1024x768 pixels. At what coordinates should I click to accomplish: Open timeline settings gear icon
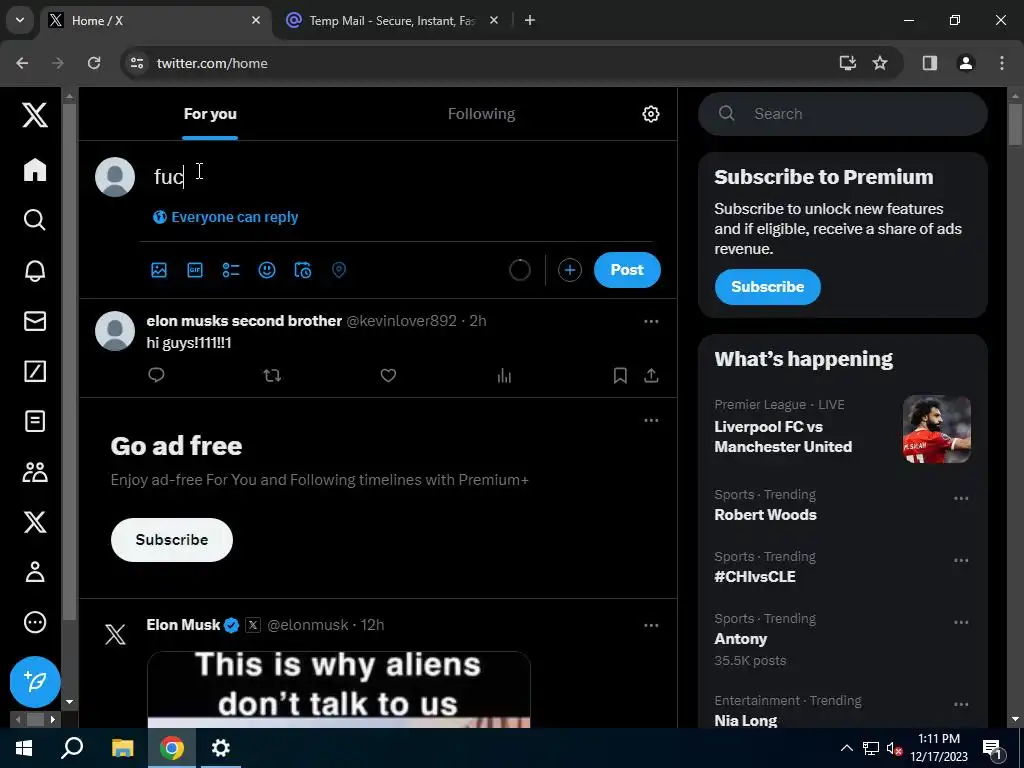(x=650, y=114)
